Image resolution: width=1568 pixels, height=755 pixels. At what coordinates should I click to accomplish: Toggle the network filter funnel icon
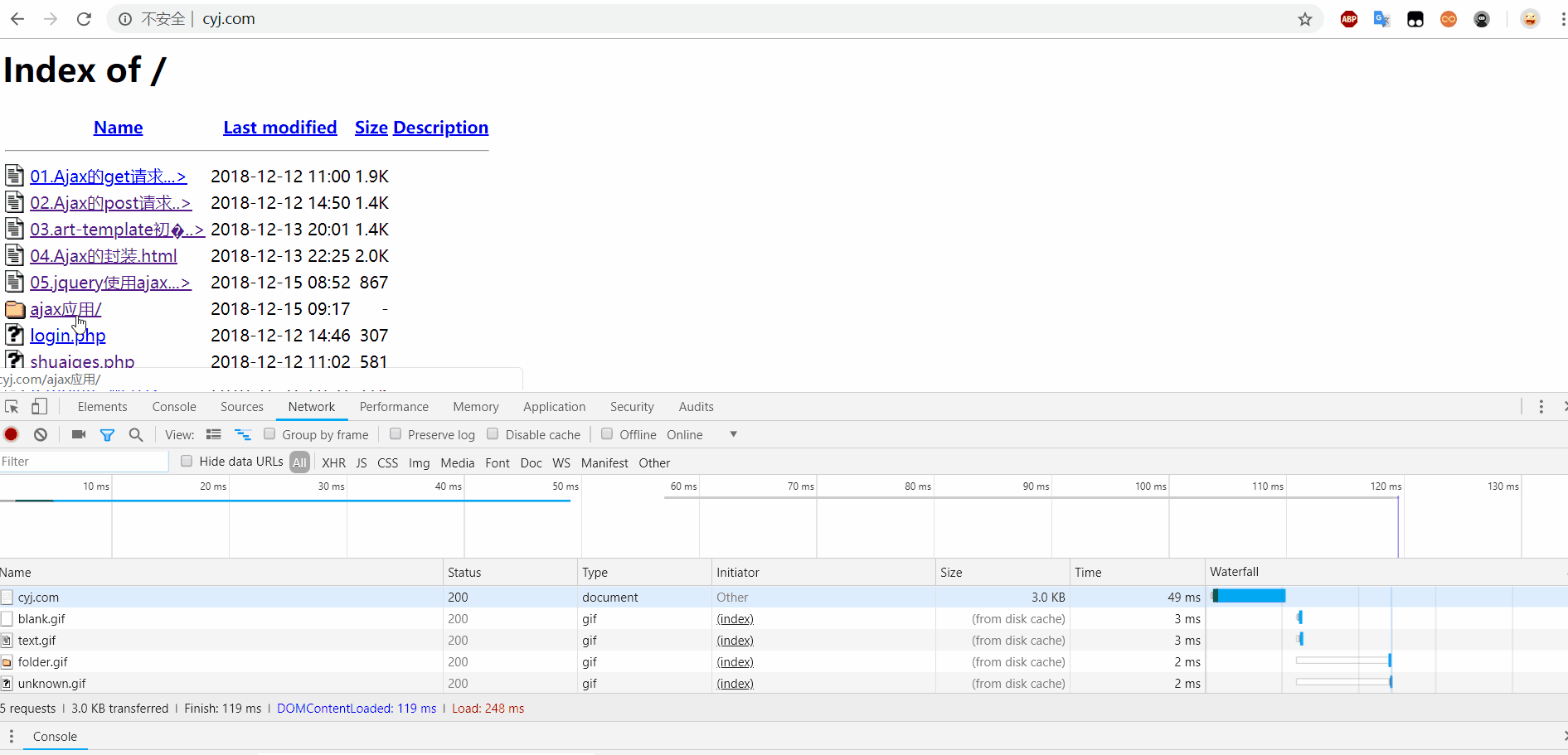click(107, 434)
